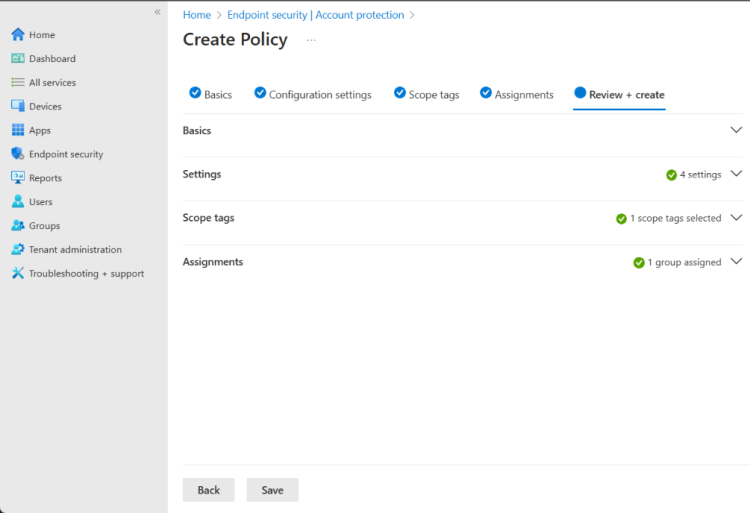This screenshot has width=750, height=513.
Task: Click the Apps grid icon
Action: (18, 130)
